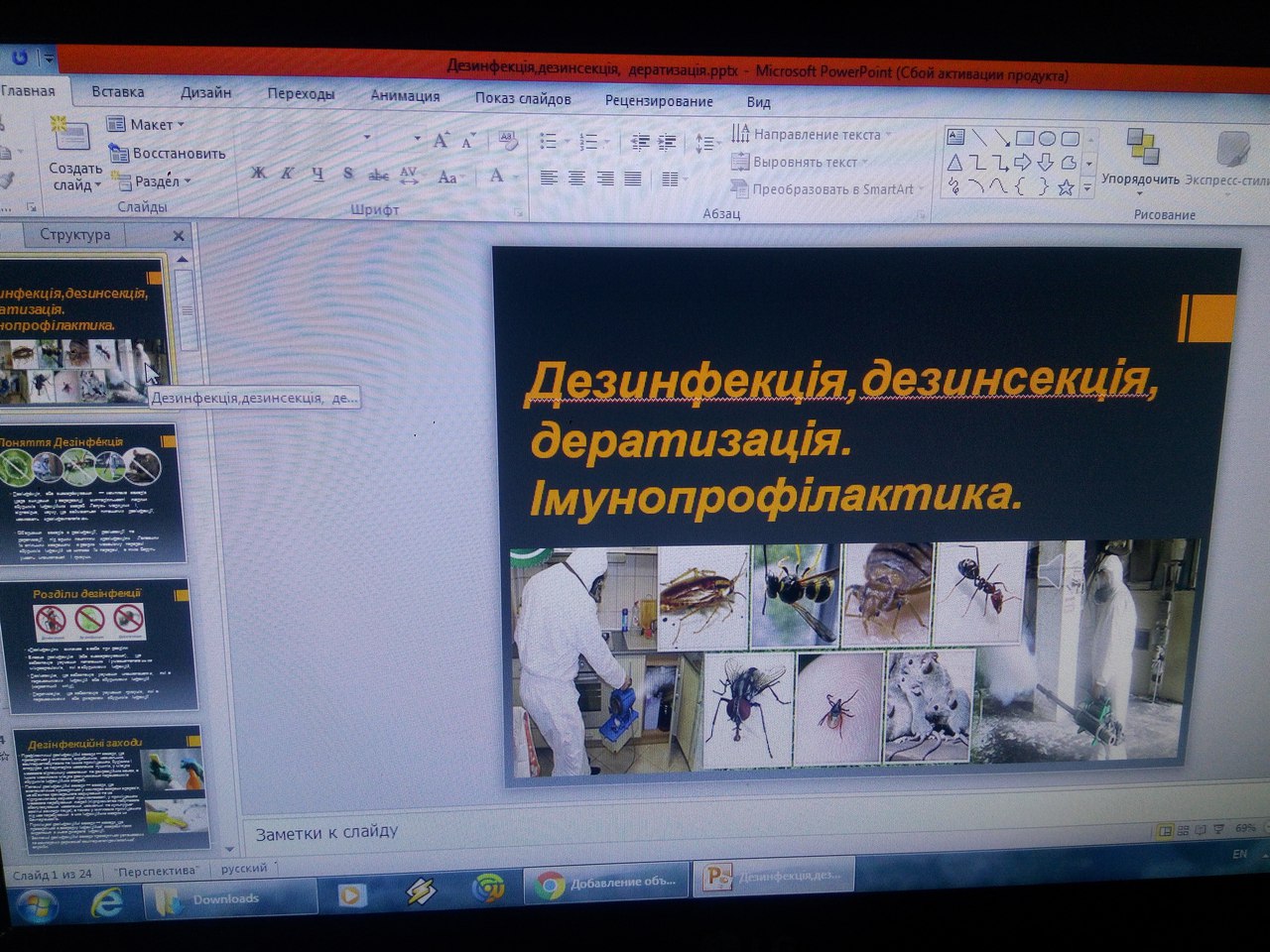Click Преобразовать в SmartArt button
This screenshot has width=1270, height=952.
point(827,188)
